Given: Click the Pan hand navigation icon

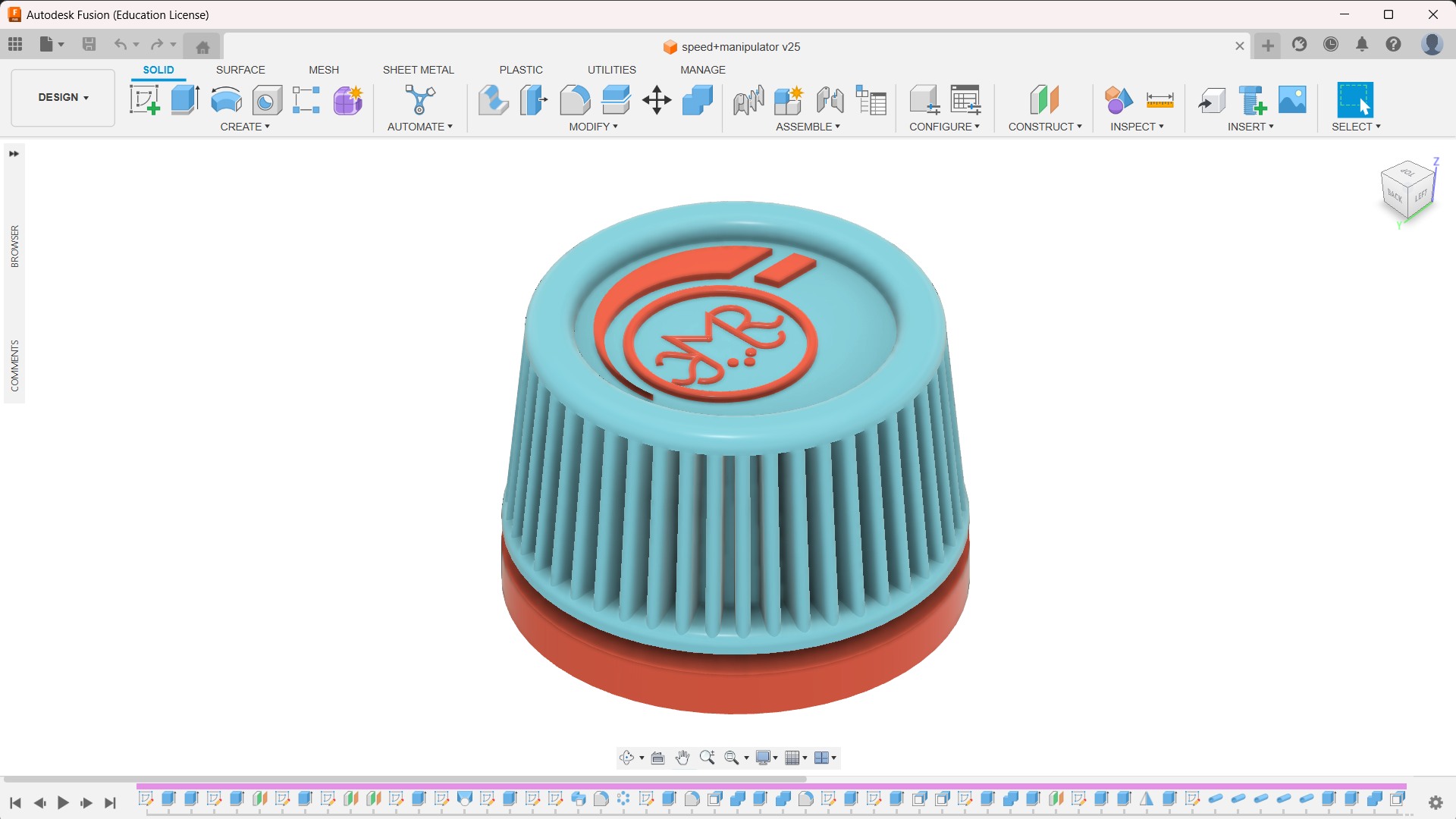Looking at the screenshot, I should pyautogui.click(x=682, y=758).
